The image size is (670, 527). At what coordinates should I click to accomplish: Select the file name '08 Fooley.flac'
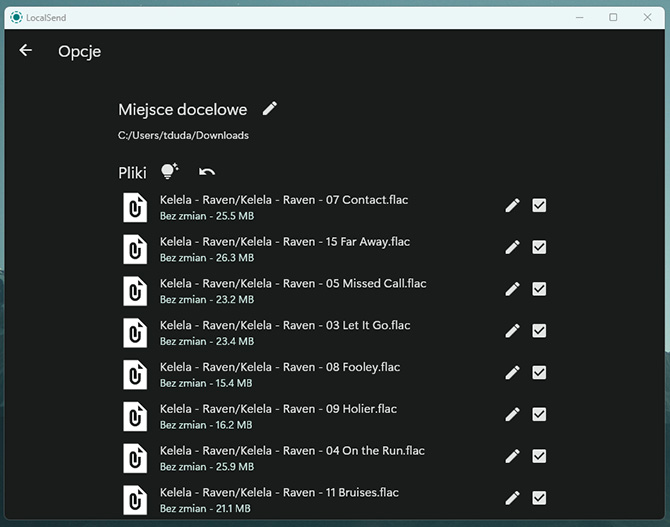(x=363, y=368)
